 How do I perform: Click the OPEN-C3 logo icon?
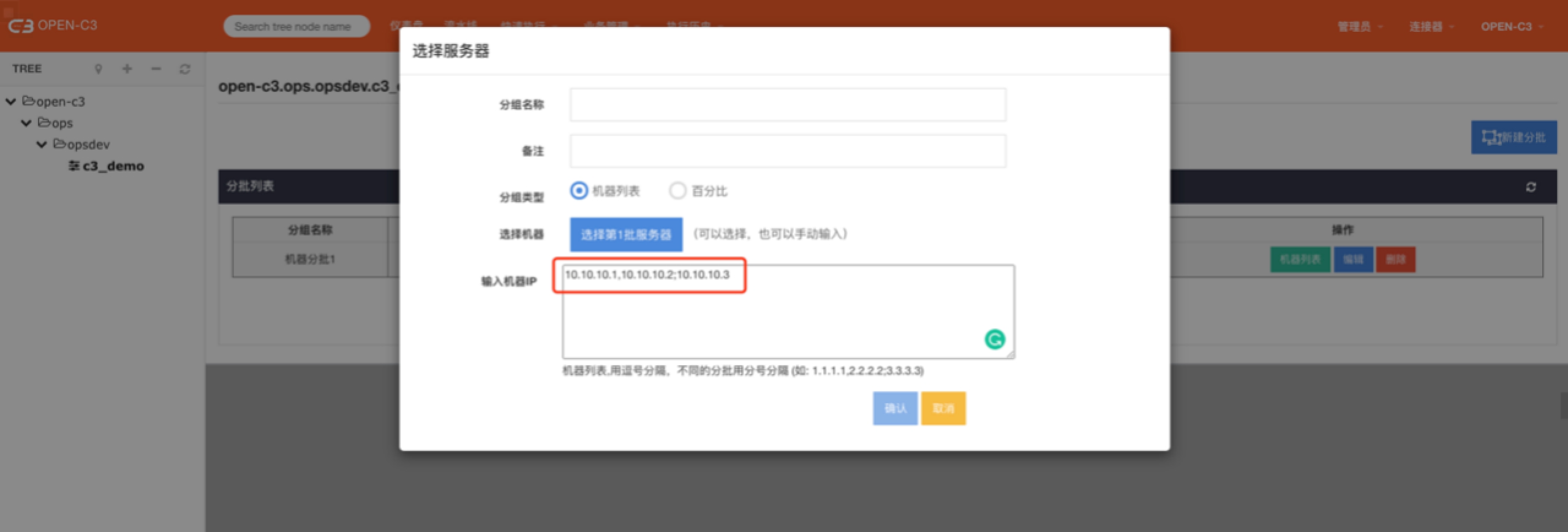point(21,26)
